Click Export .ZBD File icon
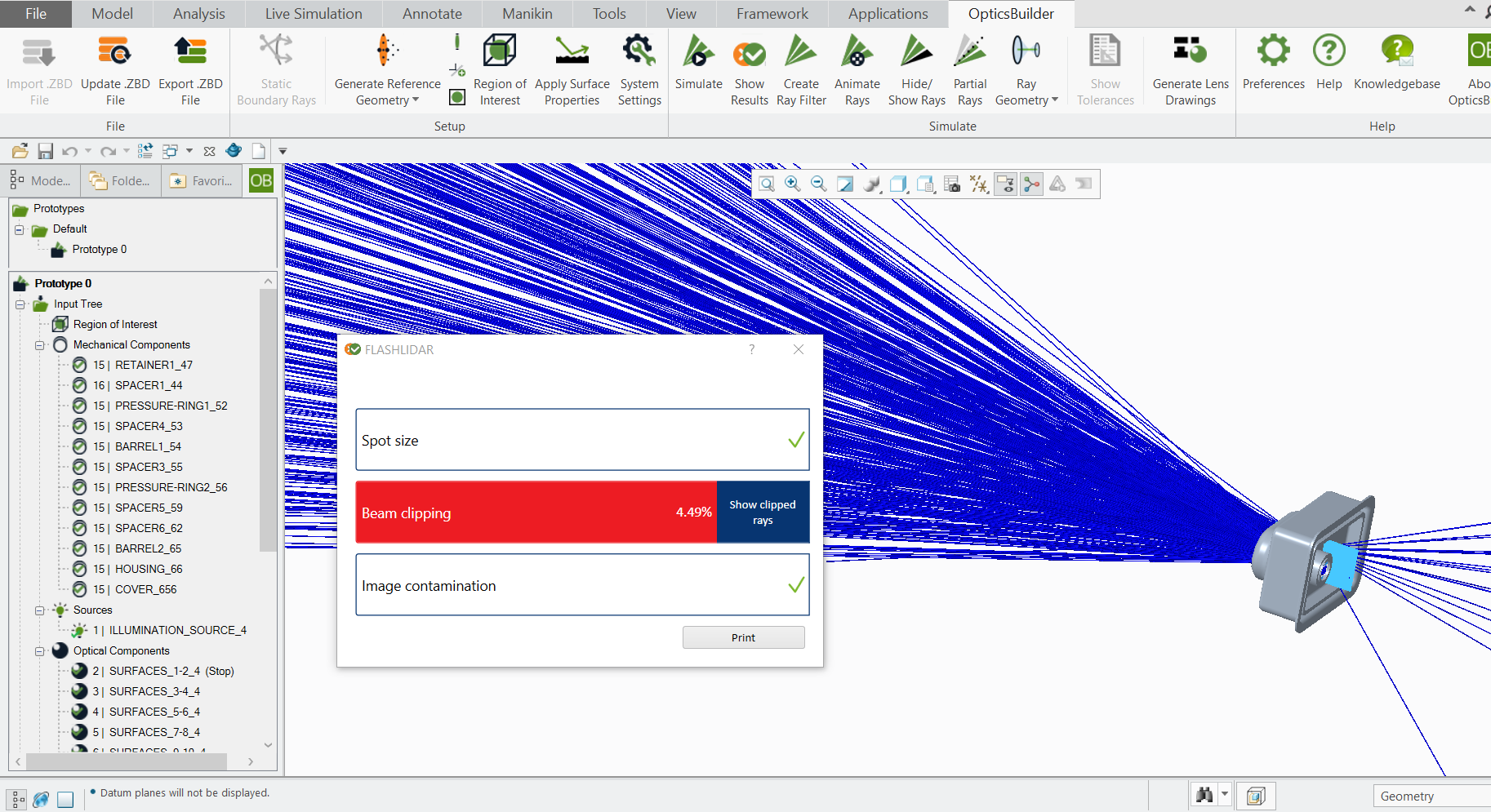Image resolution: width=1491 pixels, height=812 pixels. point(190,51)
